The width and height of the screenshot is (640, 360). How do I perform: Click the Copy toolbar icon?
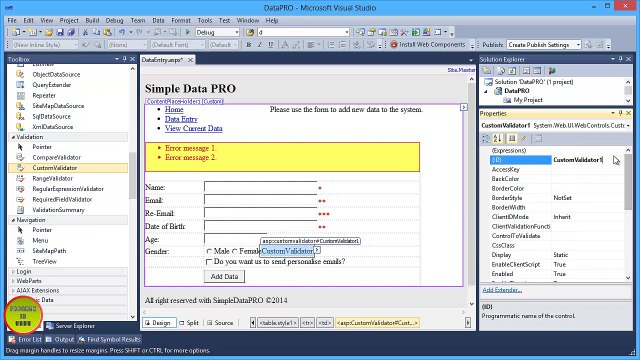(96, 32)
